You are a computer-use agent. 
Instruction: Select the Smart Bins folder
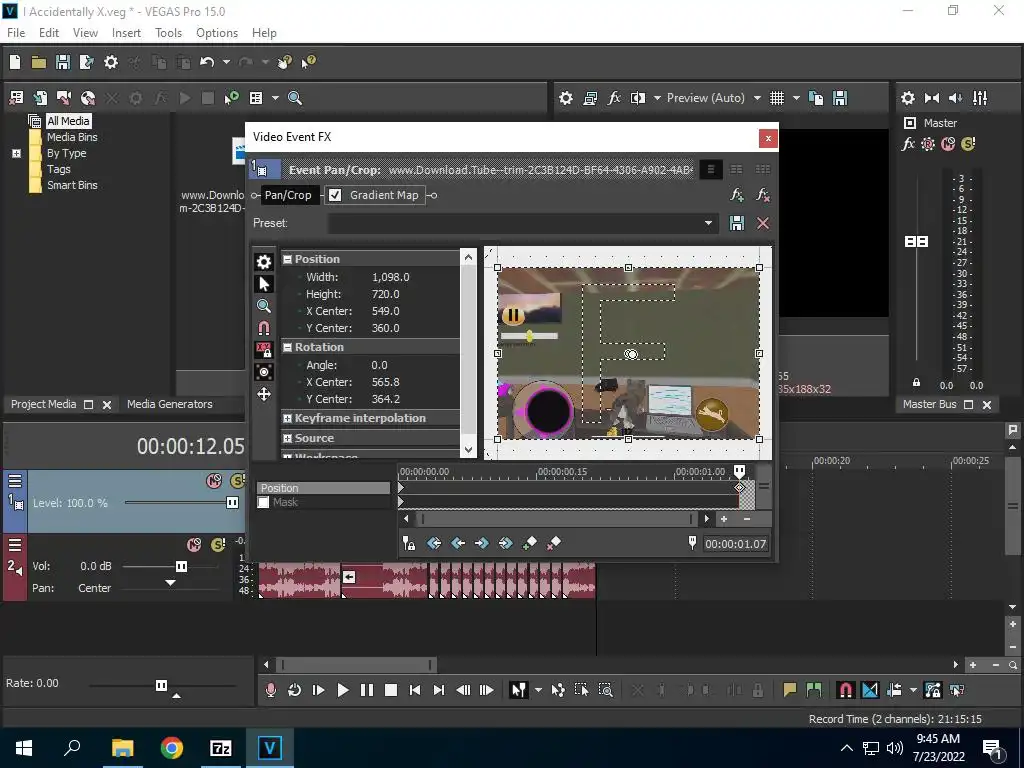point(72,185)
